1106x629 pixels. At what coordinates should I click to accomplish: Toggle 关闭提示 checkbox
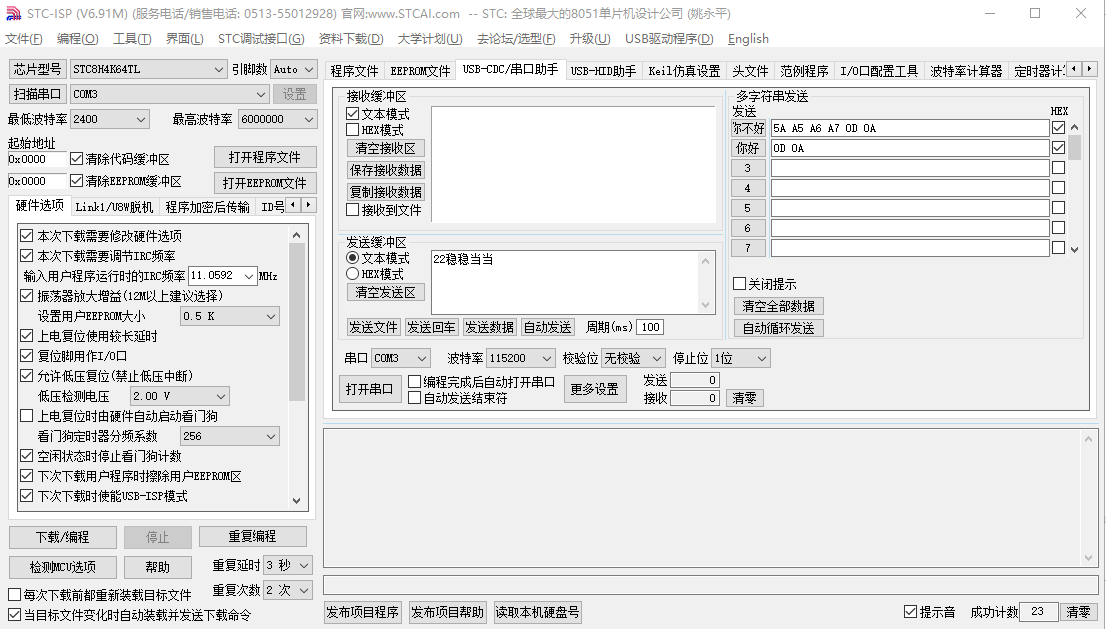(739, 283)
